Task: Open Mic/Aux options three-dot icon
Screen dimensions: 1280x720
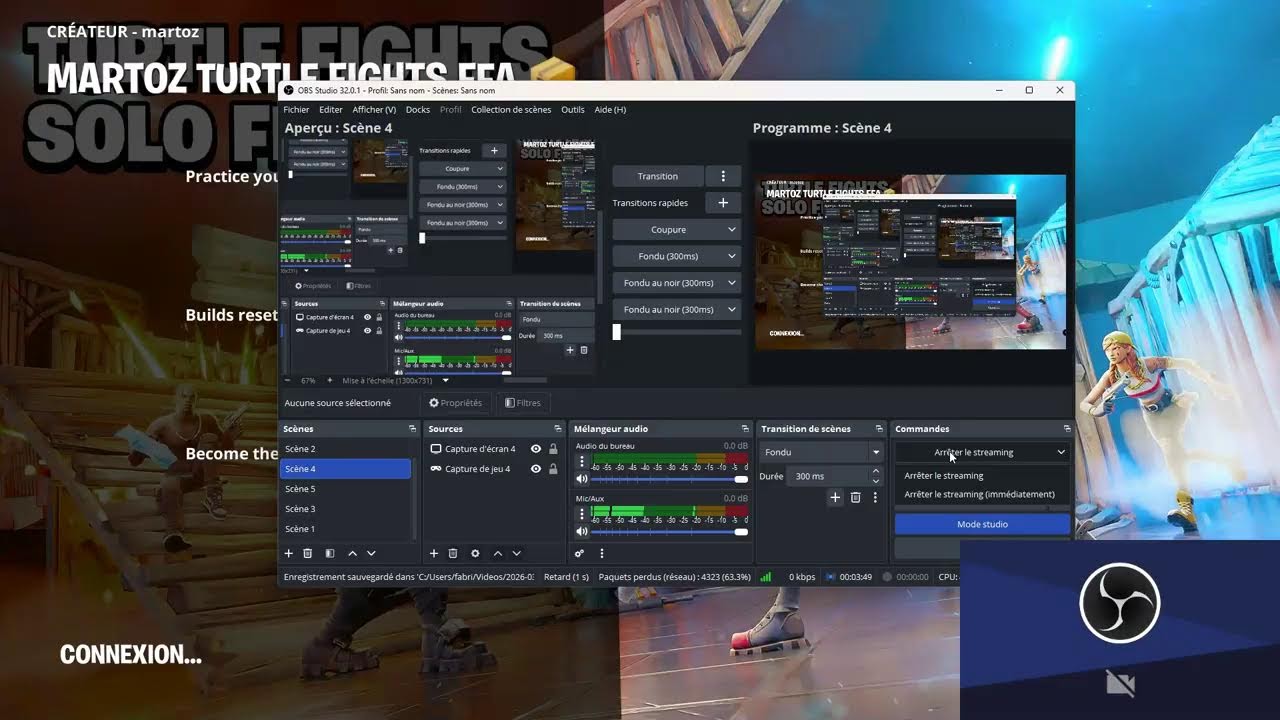Action: click(x=582, y=514)
